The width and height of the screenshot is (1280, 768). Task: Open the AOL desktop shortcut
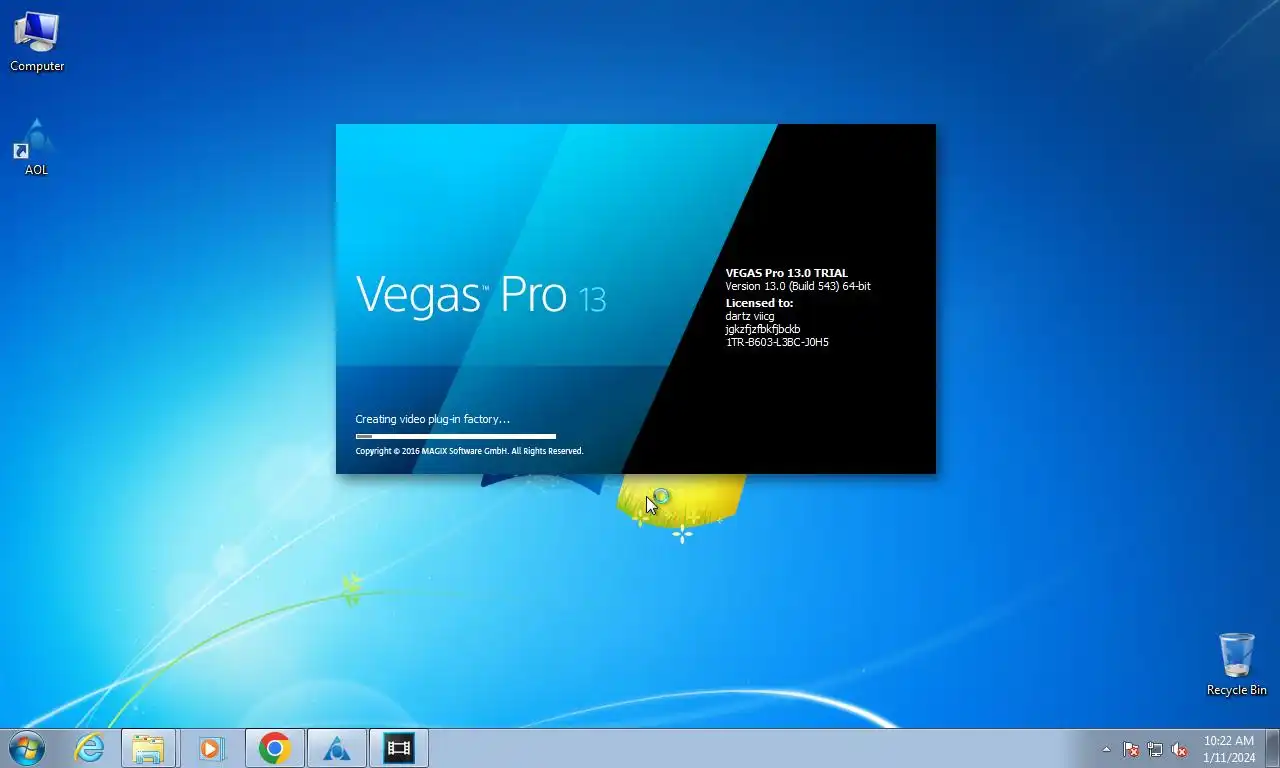click(x=37, y=147)
